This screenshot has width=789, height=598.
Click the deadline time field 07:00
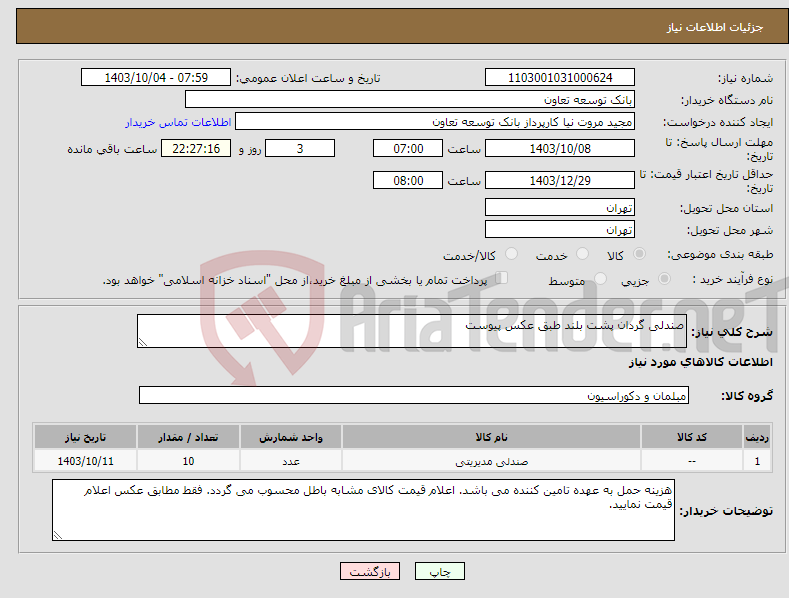[408, 148]
